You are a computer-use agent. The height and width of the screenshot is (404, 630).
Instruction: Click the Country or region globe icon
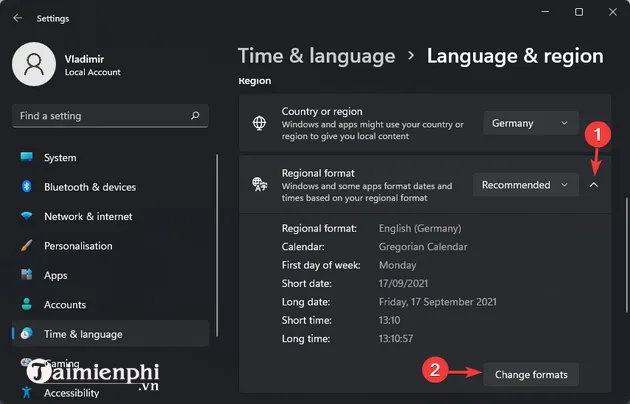260,124
